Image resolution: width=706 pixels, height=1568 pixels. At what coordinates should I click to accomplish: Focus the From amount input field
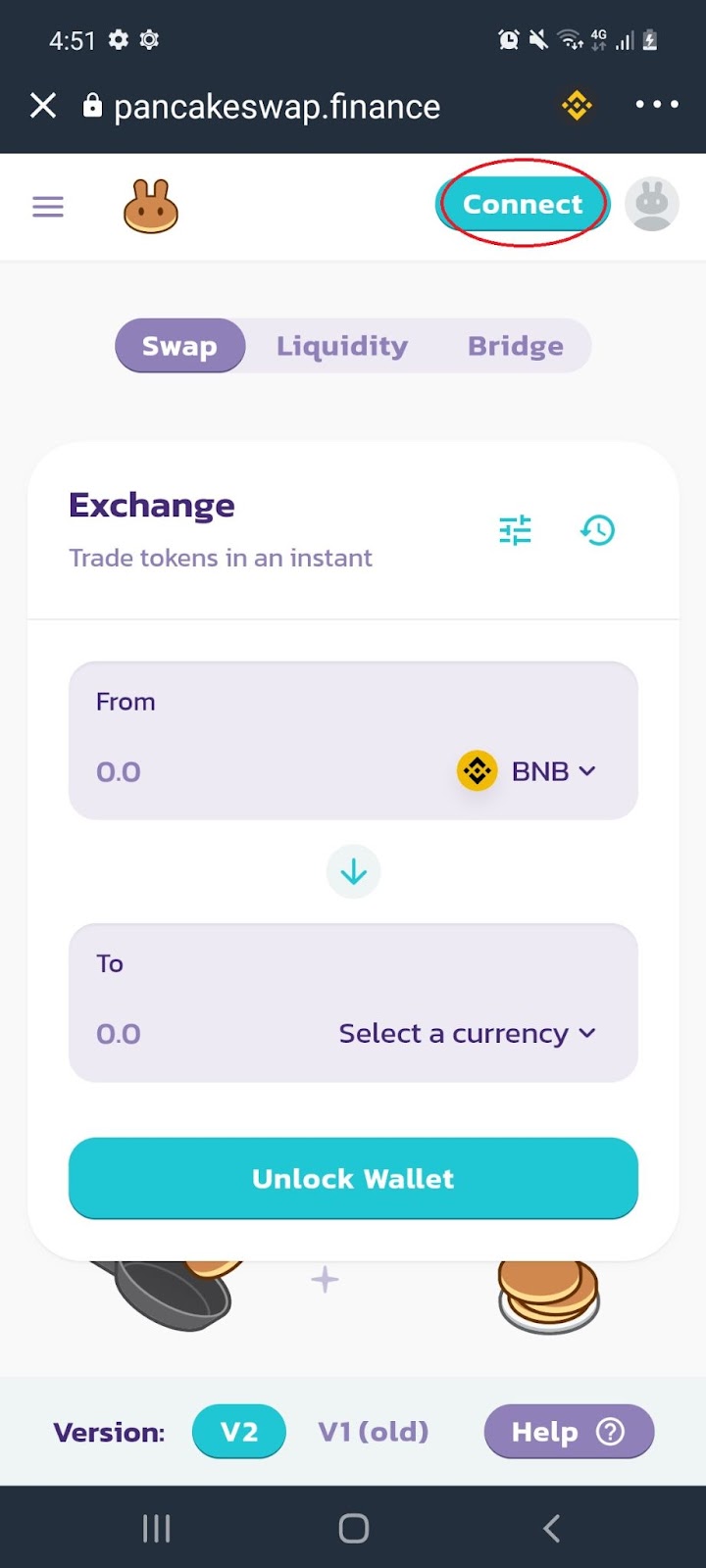click(265, 772)
